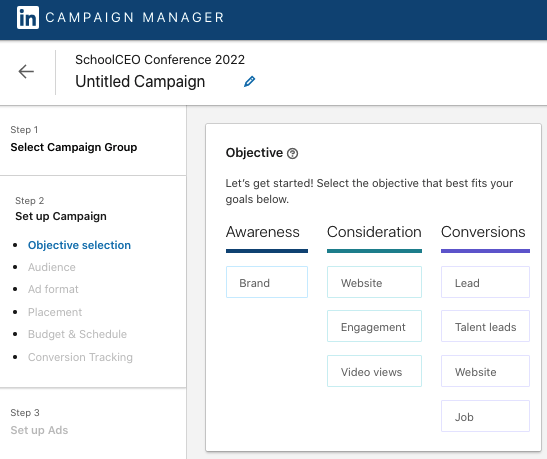The image size is (547, 459).
Task: Click the back arrow icon
Action: pyautogui.click(x=26, y=72)
